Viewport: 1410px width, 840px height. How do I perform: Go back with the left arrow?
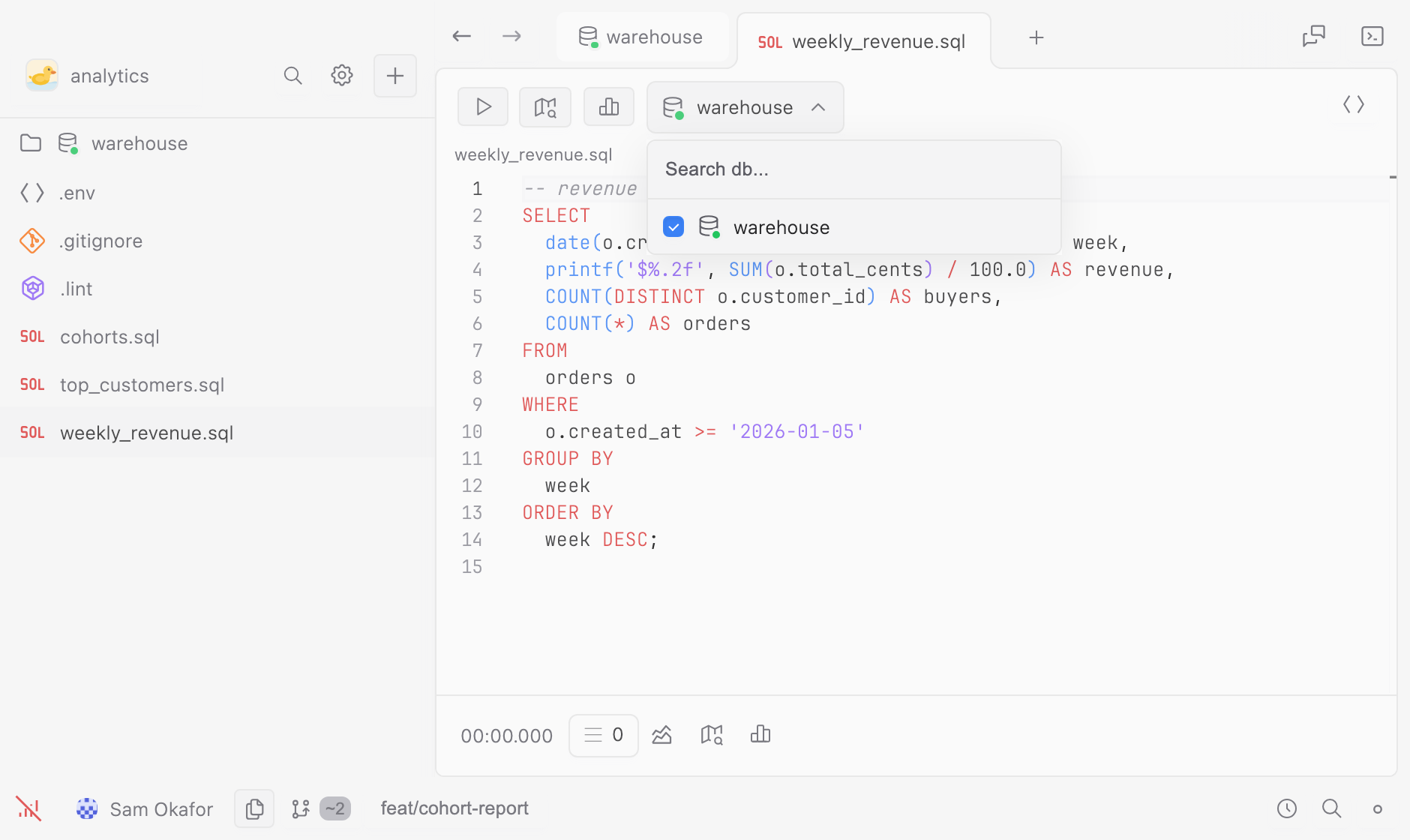tap(461, 36)
